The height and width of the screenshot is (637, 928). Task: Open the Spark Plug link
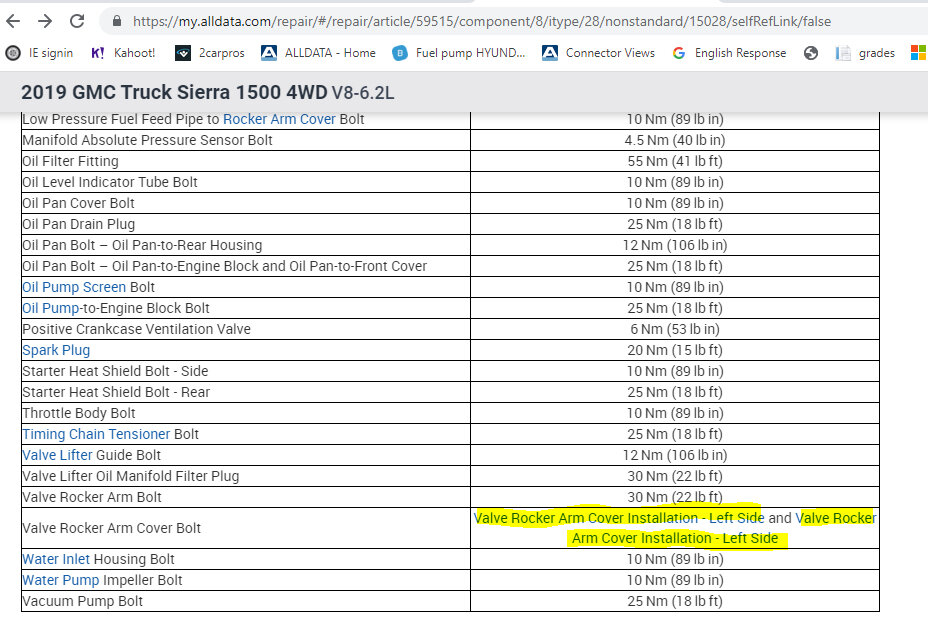point(56,350)
